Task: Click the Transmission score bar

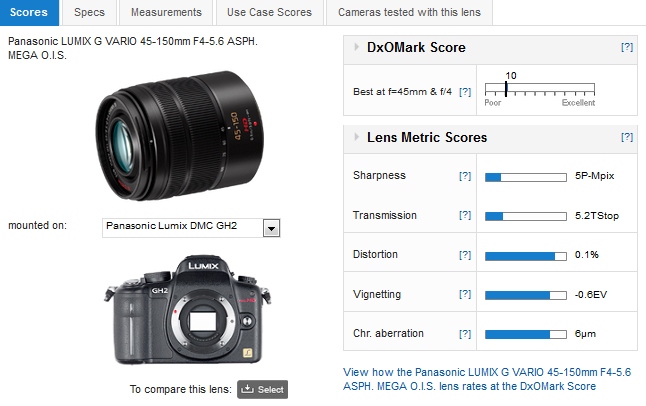Action: (x=526, y=216)
